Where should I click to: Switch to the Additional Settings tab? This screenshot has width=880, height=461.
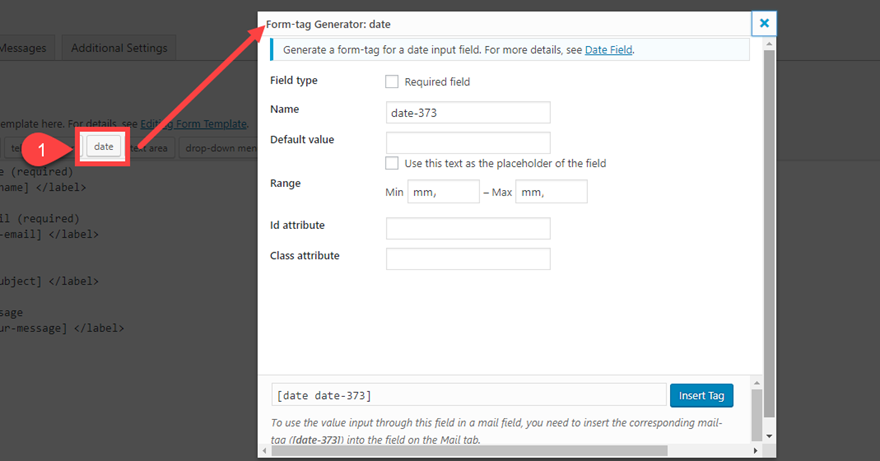click(120, 48)
